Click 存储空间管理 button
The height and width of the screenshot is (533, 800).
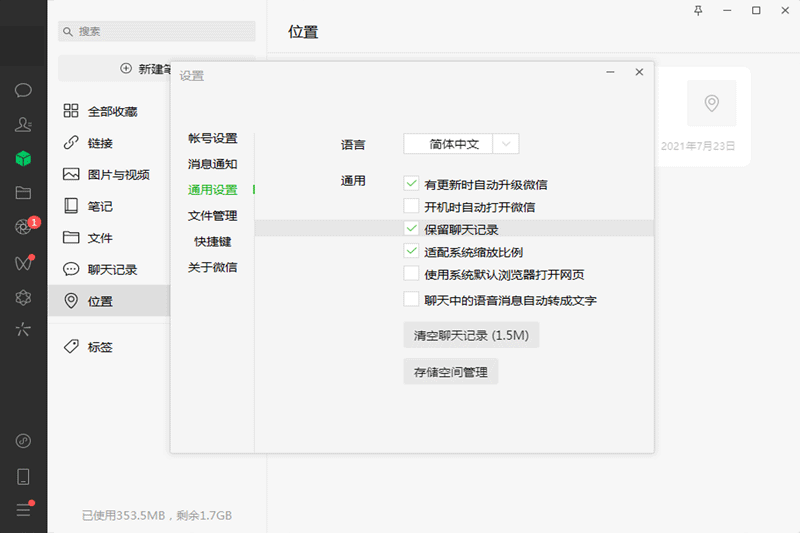(x=450, y=372)
